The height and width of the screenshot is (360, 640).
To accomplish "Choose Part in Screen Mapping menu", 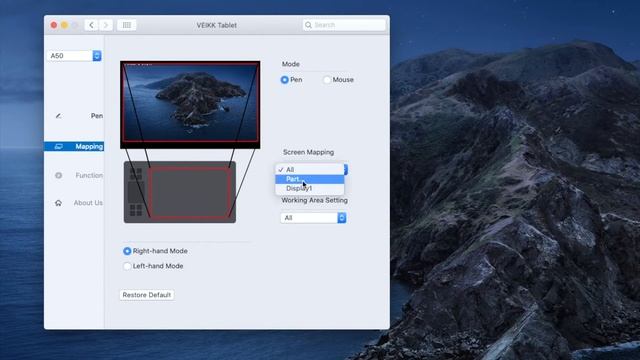I will tap(310, 179).
